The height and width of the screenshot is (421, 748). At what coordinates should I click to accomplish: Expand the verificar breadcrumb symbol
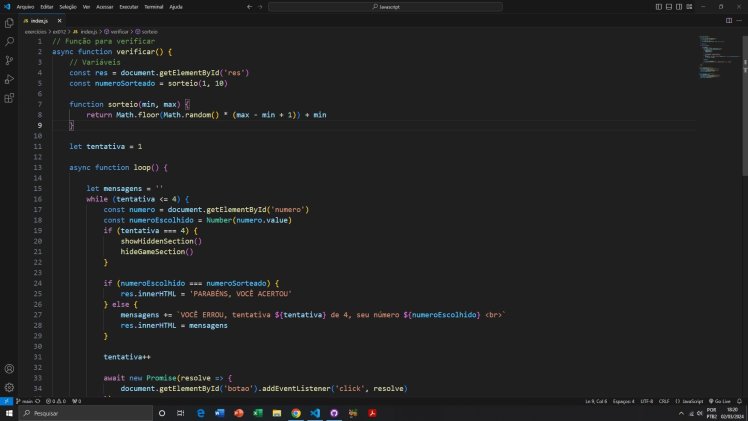[116, 31]
